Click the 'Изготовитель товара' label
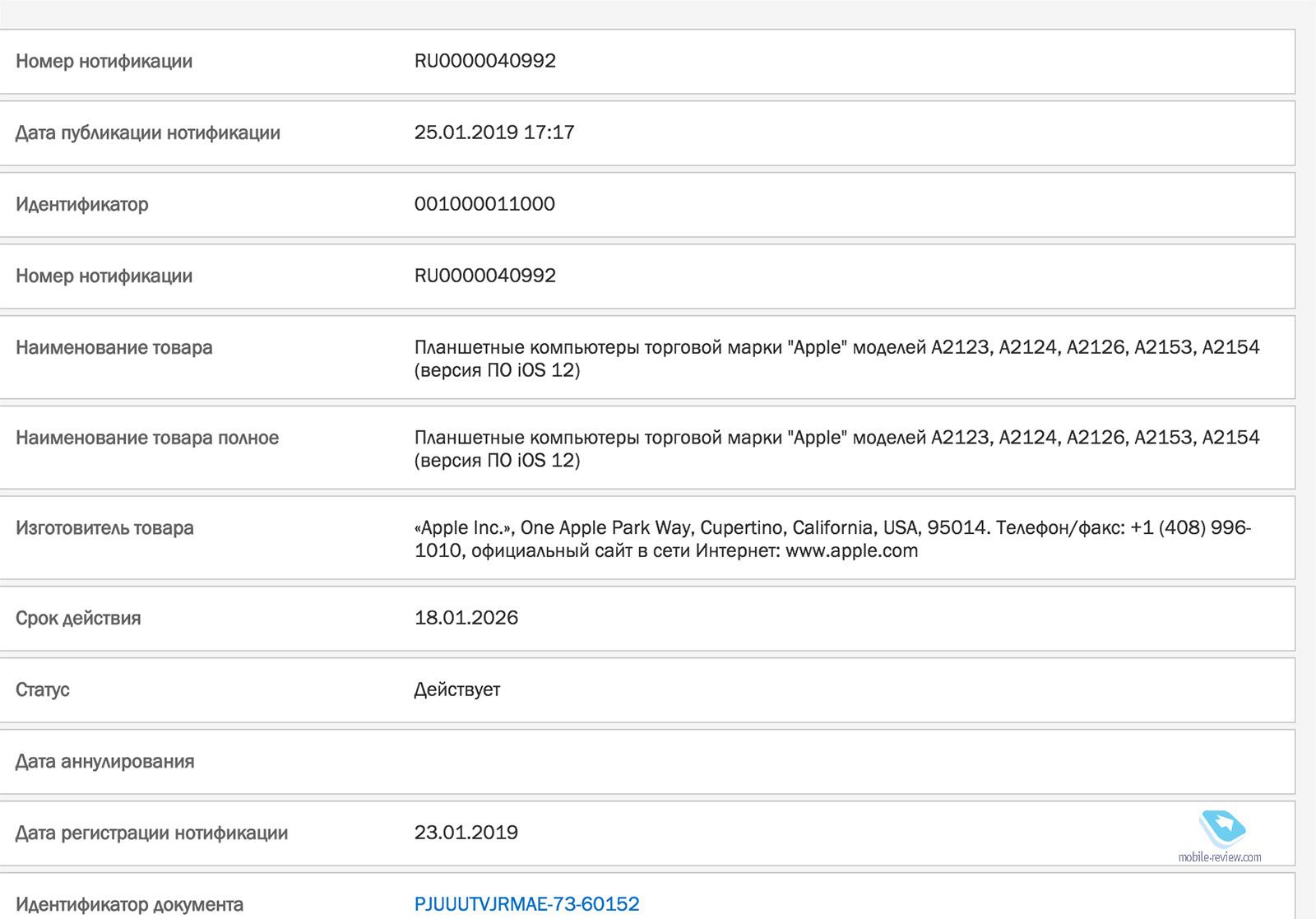The height and width of the screenshot is (919, 1316). click(x=104, y=528)
